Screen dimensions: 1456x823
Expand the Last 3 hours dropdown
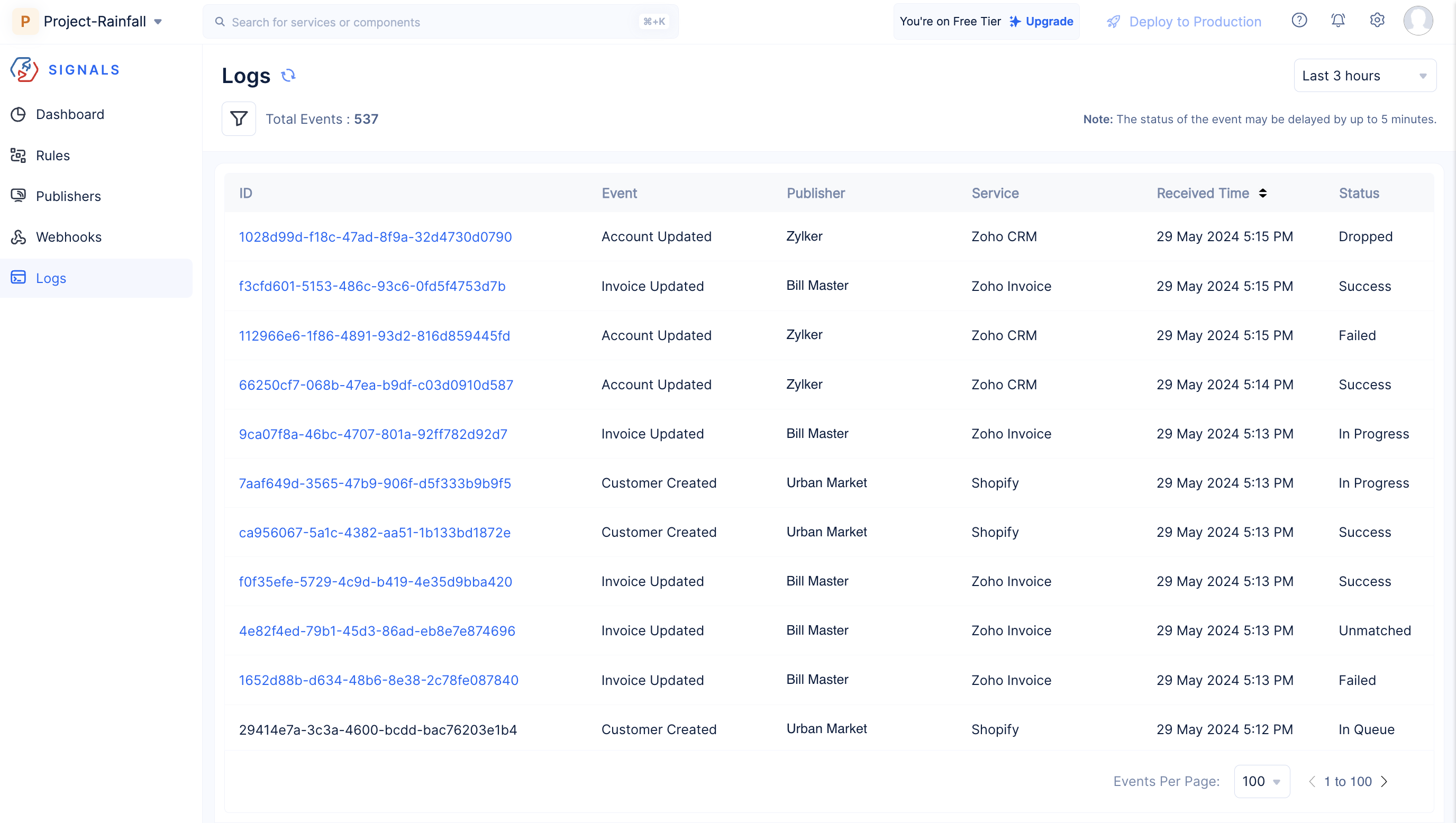point(1364,76)
